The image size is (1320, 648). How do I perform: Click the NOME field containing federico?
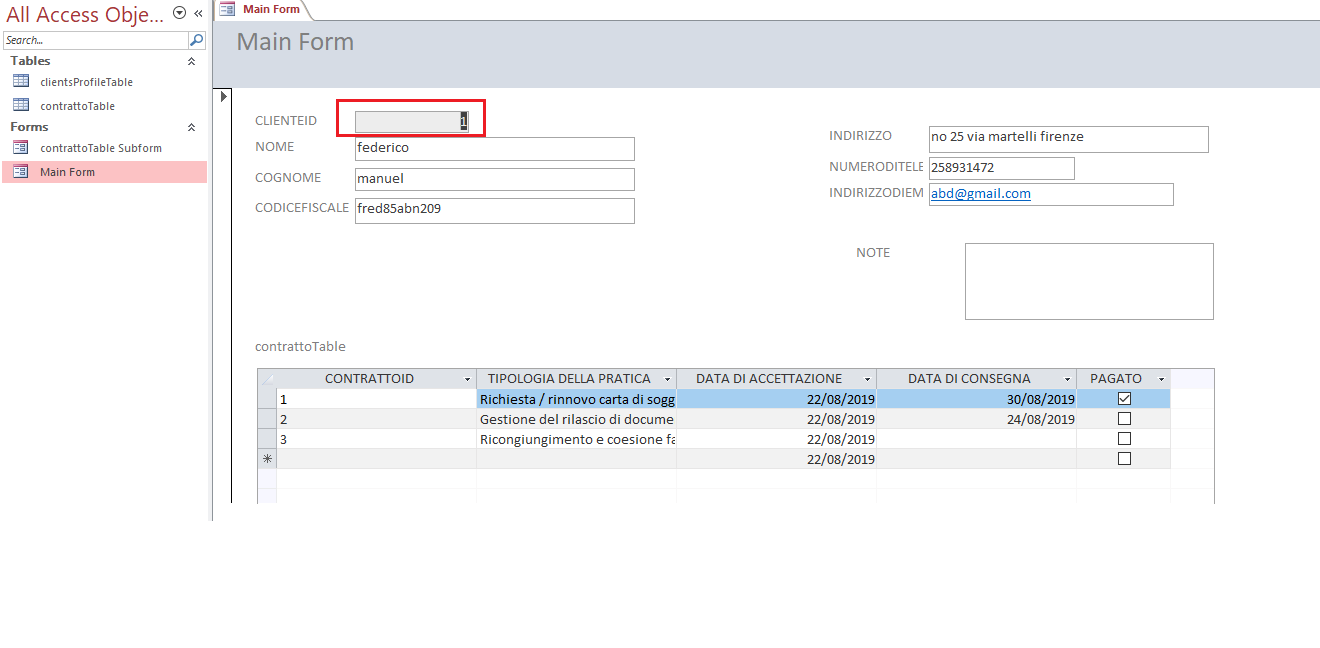tap(495, 148)
